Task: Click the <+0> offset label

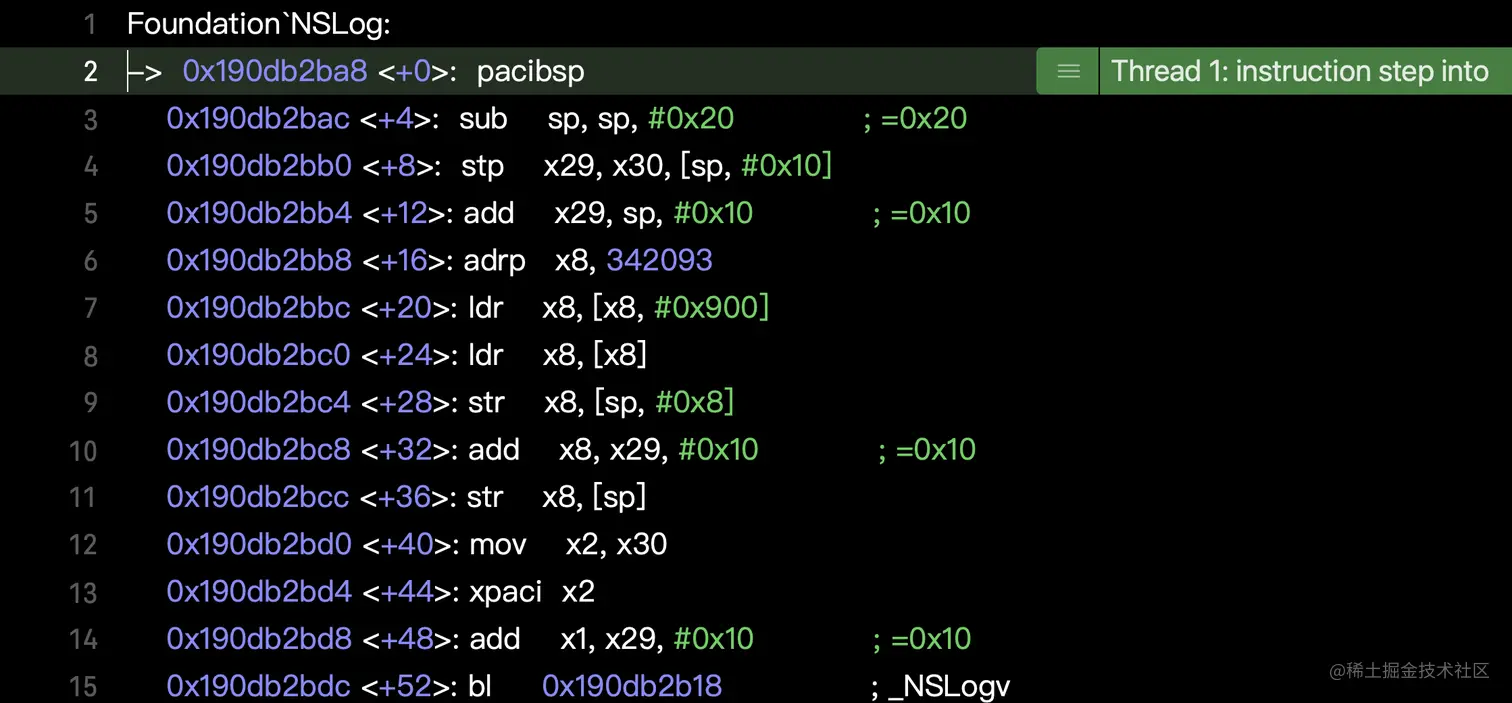Action: [417, 71]
